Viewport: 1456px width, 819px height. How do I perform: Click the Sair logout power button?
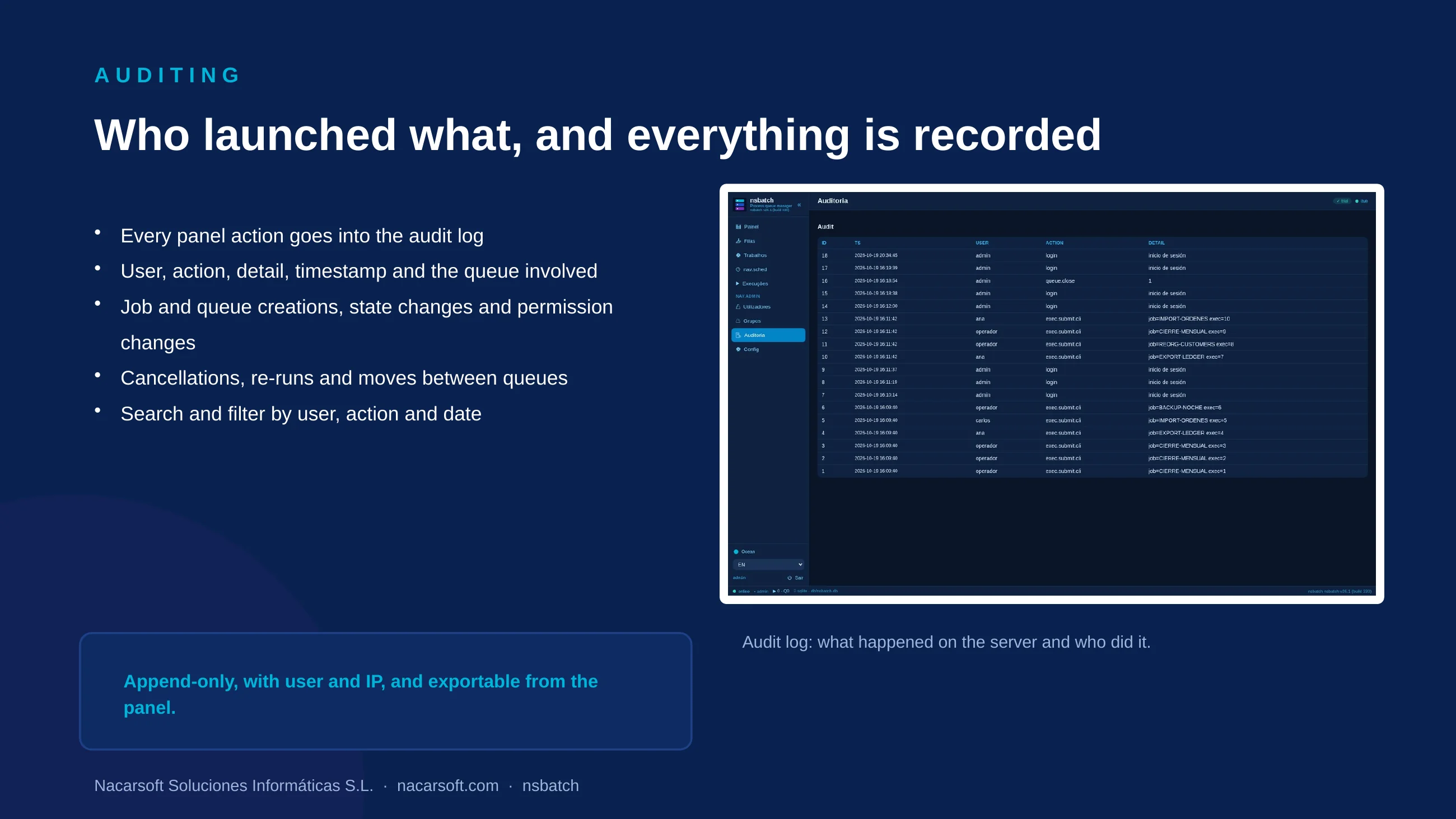pyautogui.click(x=795, y=578)
